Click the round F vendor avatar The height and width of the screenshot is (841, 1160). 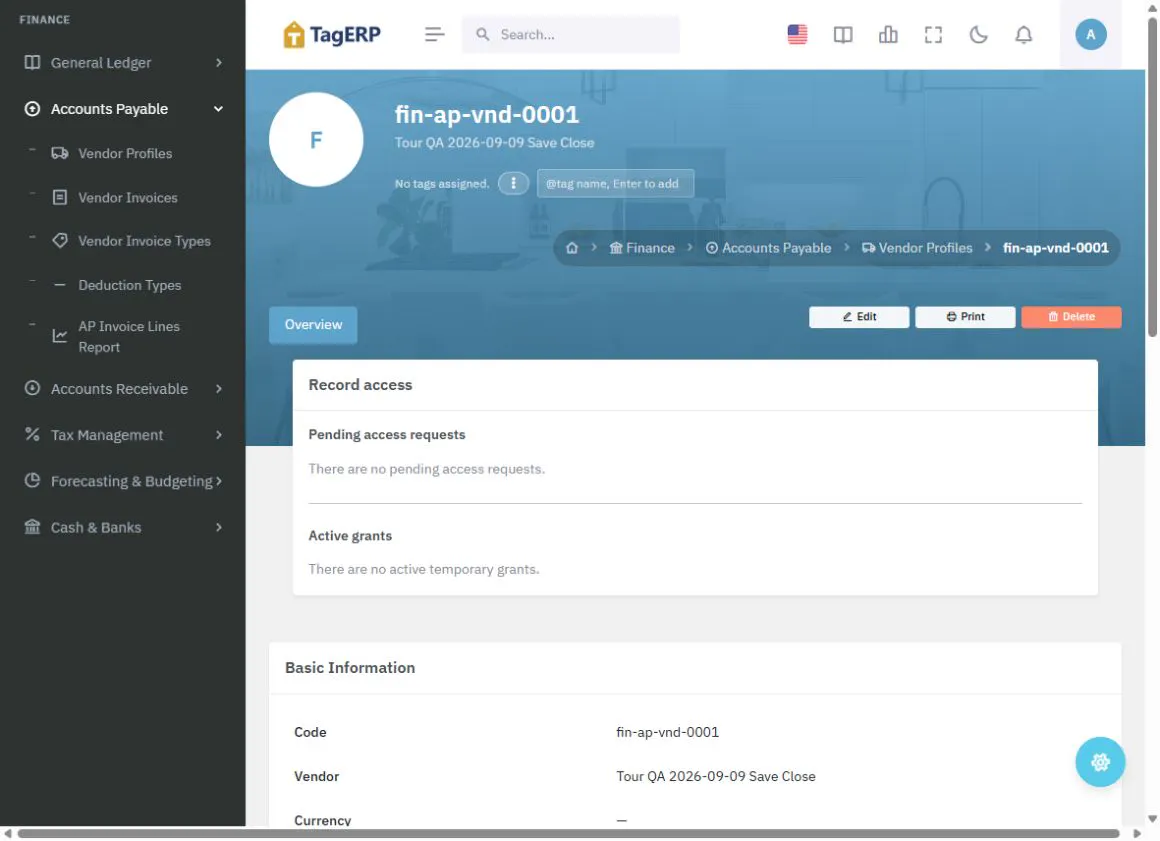click(x=316, y=140)
